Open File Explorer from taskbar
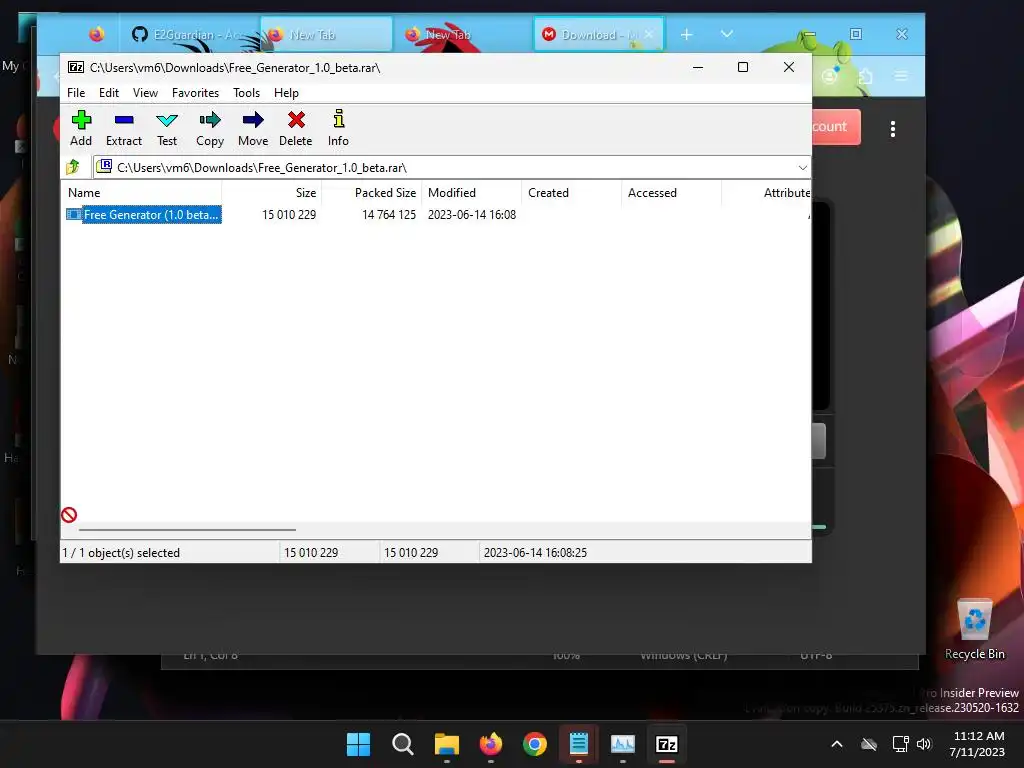 (447, 744)
